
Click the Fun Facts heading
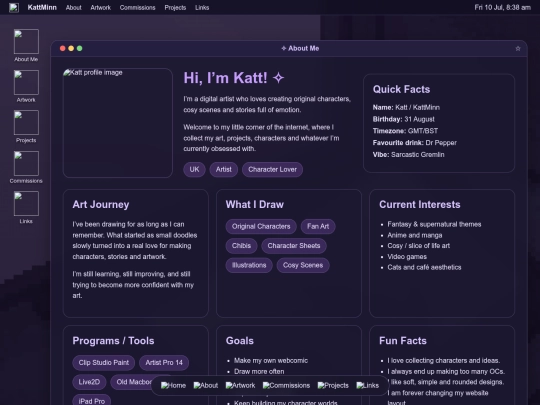(x=403, y=341)
